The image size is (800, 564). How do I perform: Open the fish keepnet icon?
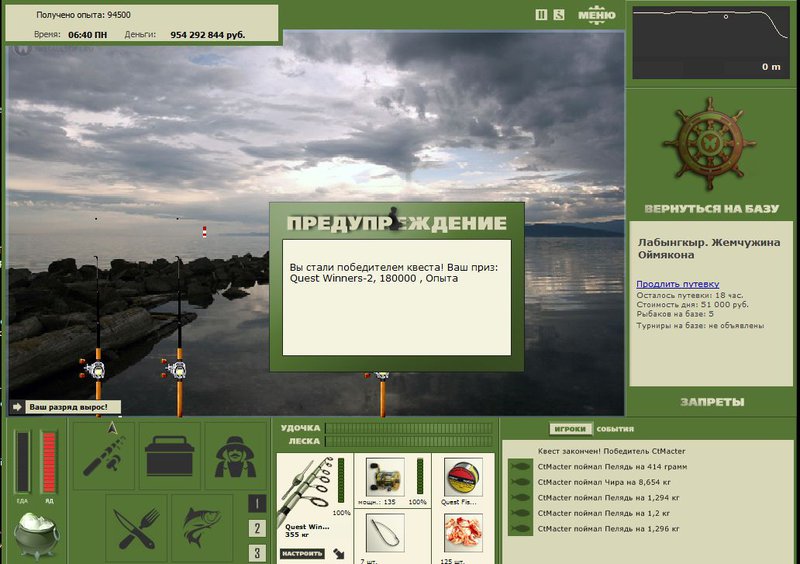pyautogui.click(x=202, y=528)
